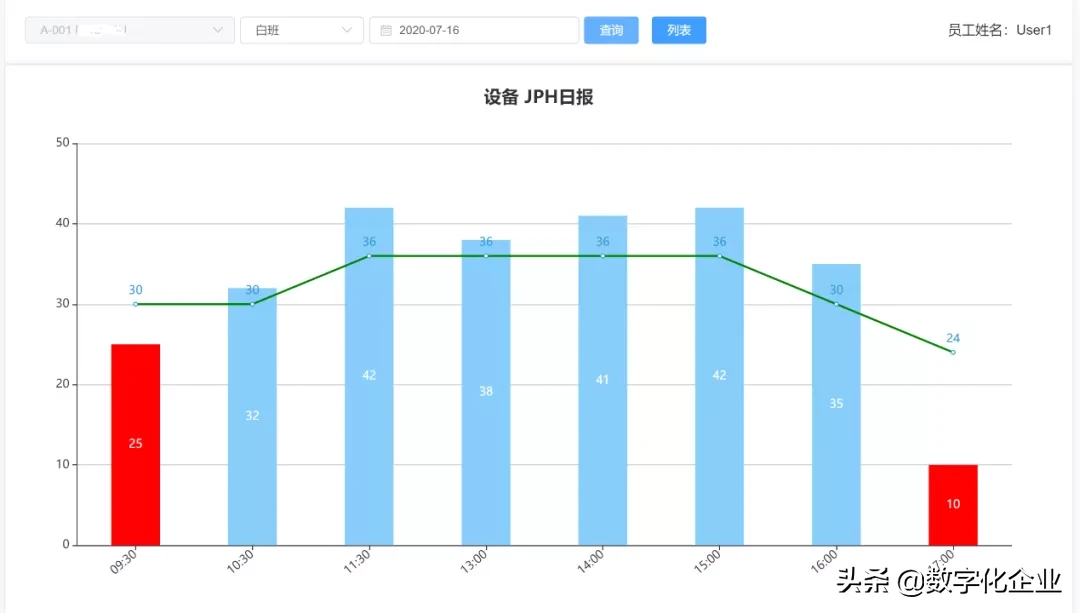Select the line point labeled 24
This screenshot has height=613, width=1080.
pyautogui.click(x=952, y=351)
